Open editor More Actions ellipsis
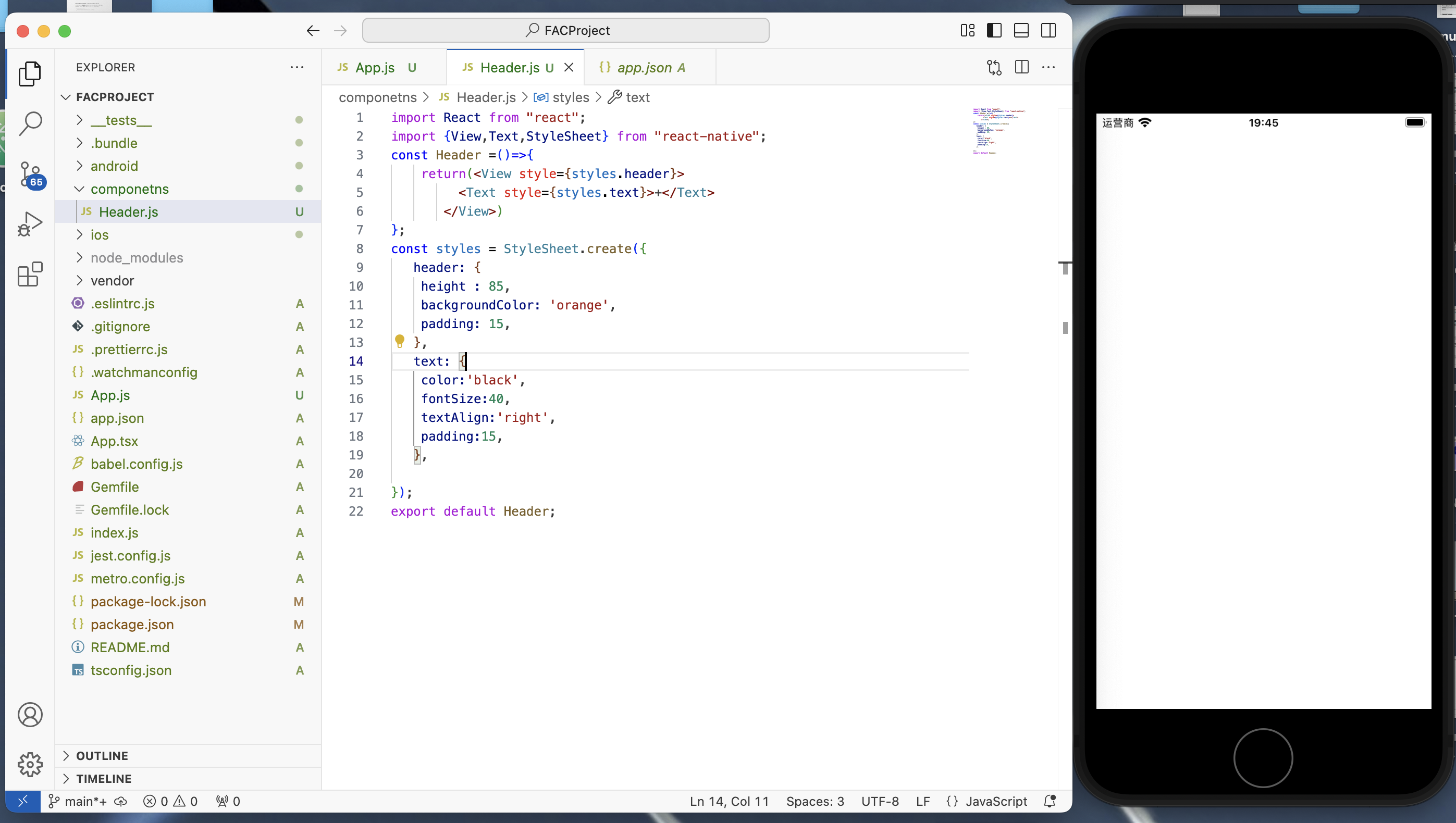1456x823 pixels. pos(1048,67)
